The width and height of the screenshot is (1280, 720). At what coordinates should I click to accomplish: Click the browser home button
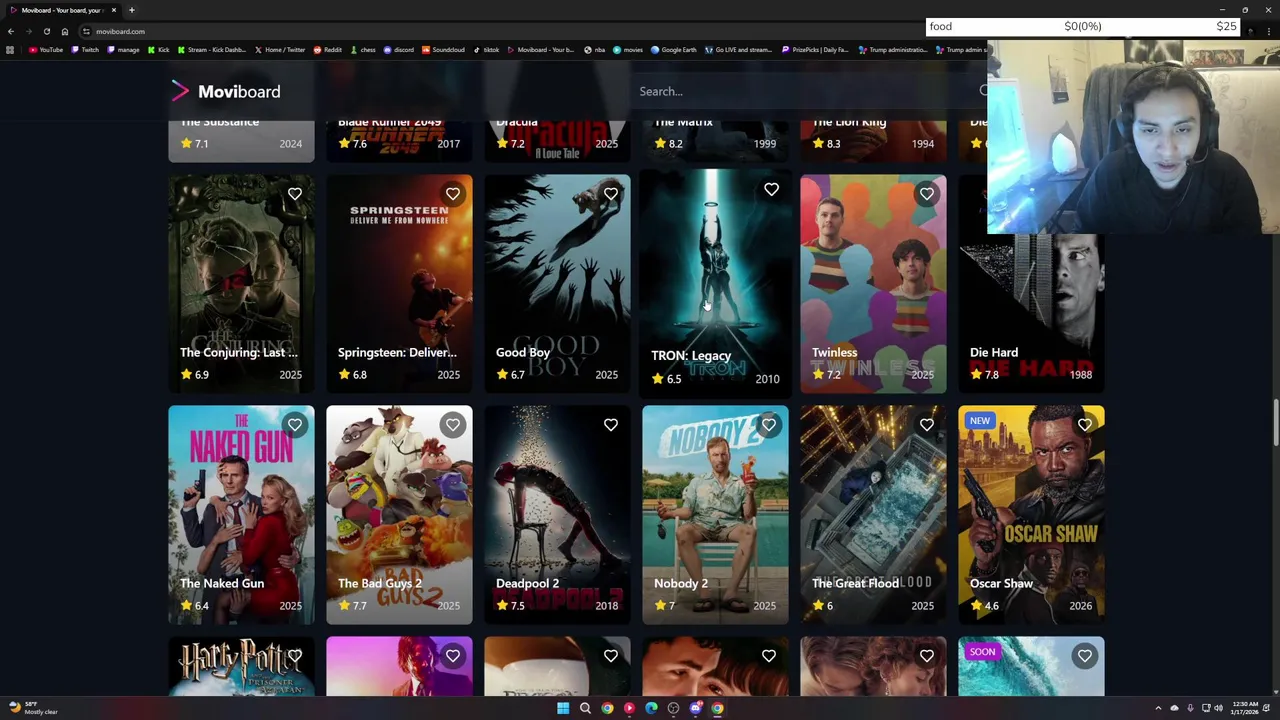click(65, 31)
